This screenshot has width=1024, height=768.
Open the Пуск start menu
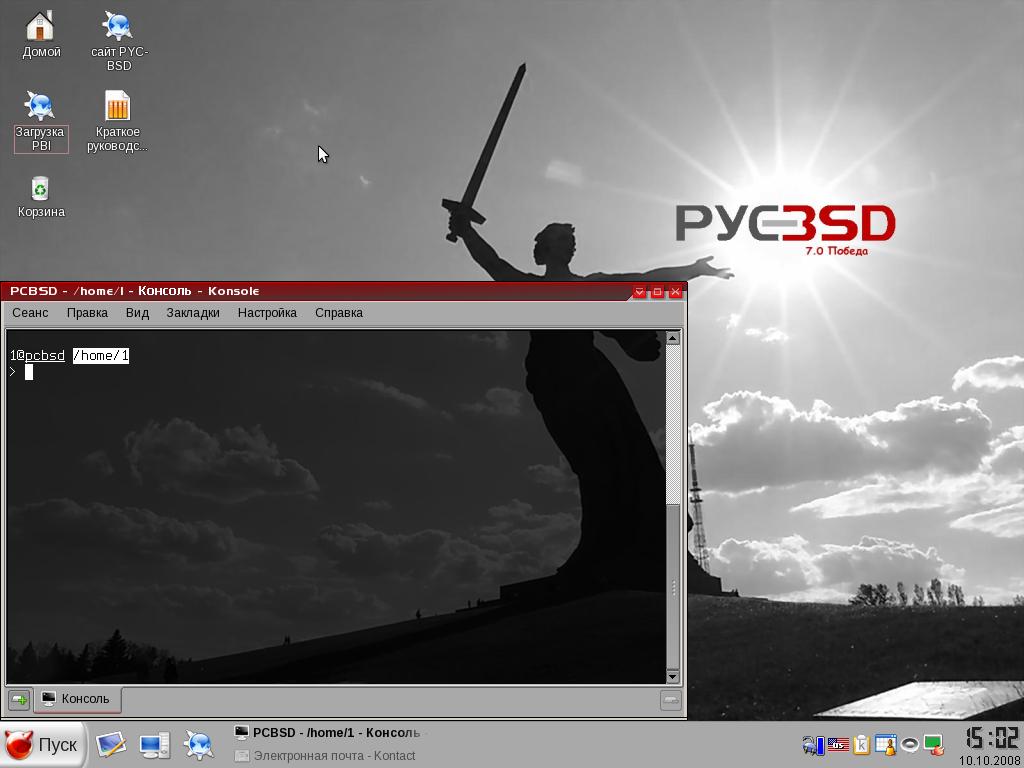tap(42, 744)
